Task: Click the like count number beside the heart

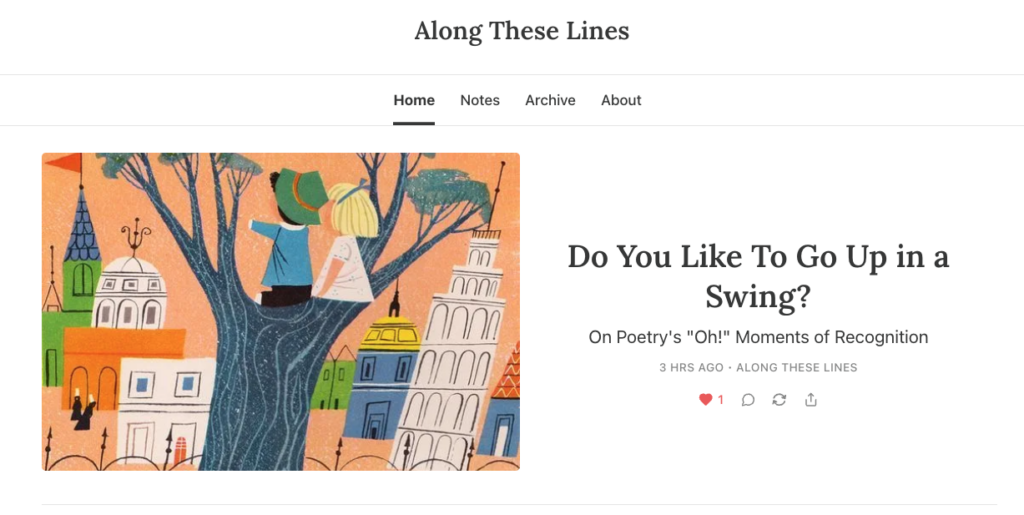Action: coord(721,400)
